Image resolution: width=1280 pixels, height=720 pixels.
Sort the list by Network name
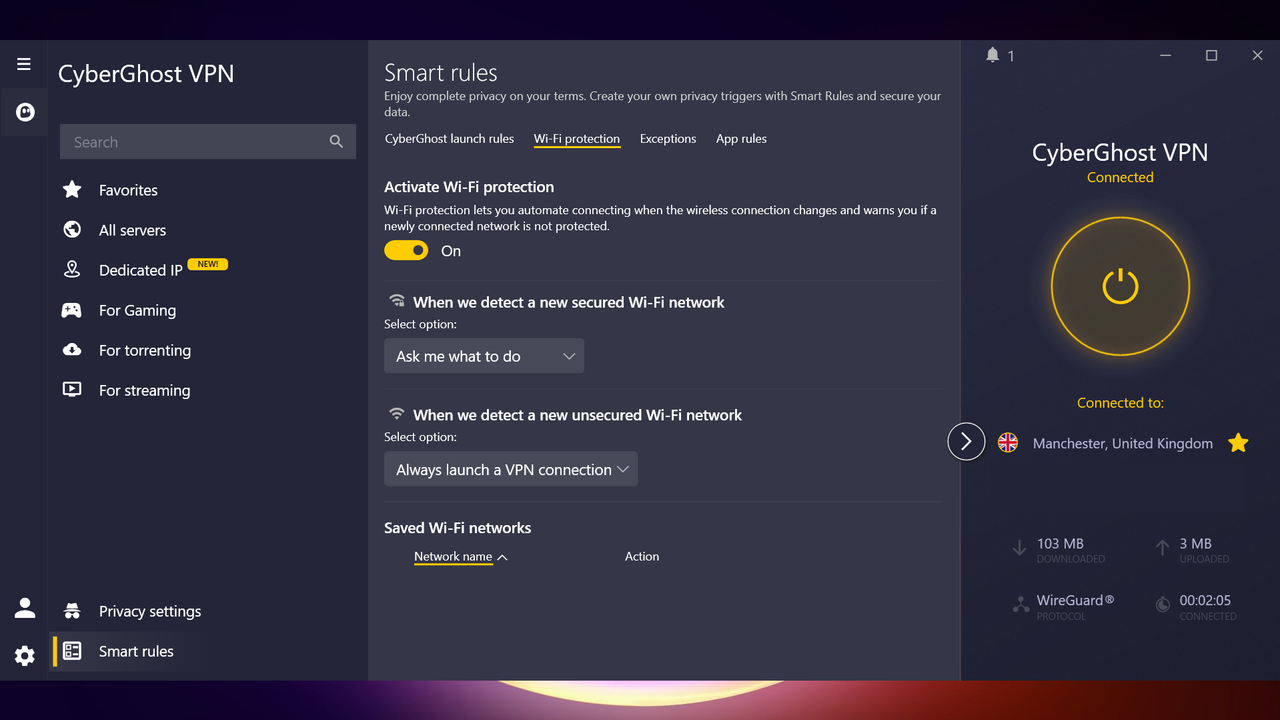click(x=453, y=556)
